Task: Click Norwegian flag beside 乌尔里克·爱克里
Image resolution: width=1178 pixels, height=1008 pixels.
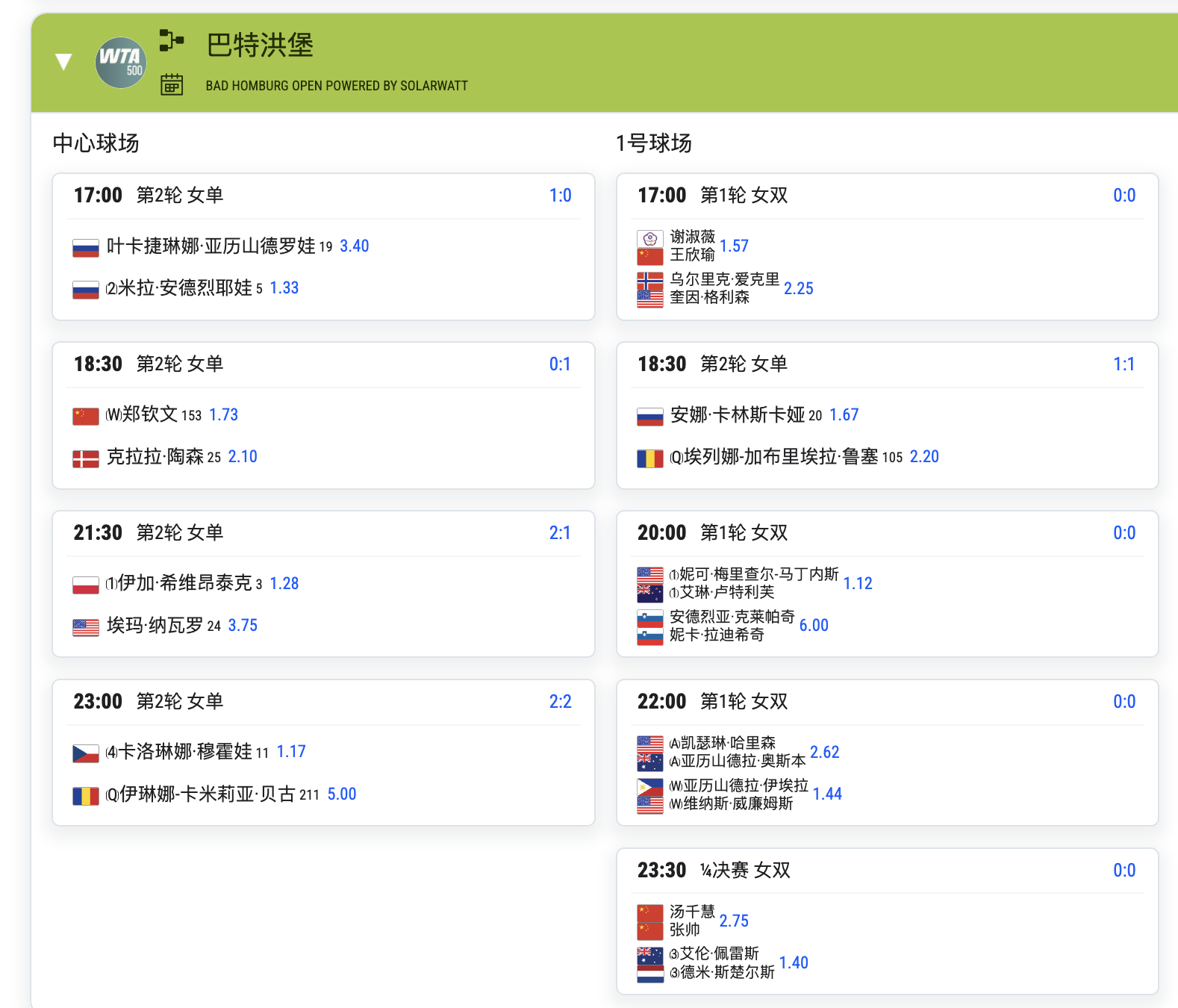Action: (650, 281)
